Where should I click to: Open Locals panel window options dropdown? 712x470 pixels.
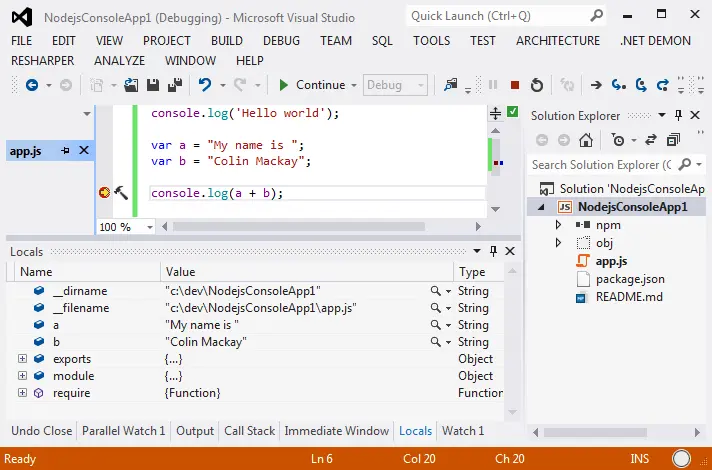click(477, 251)
